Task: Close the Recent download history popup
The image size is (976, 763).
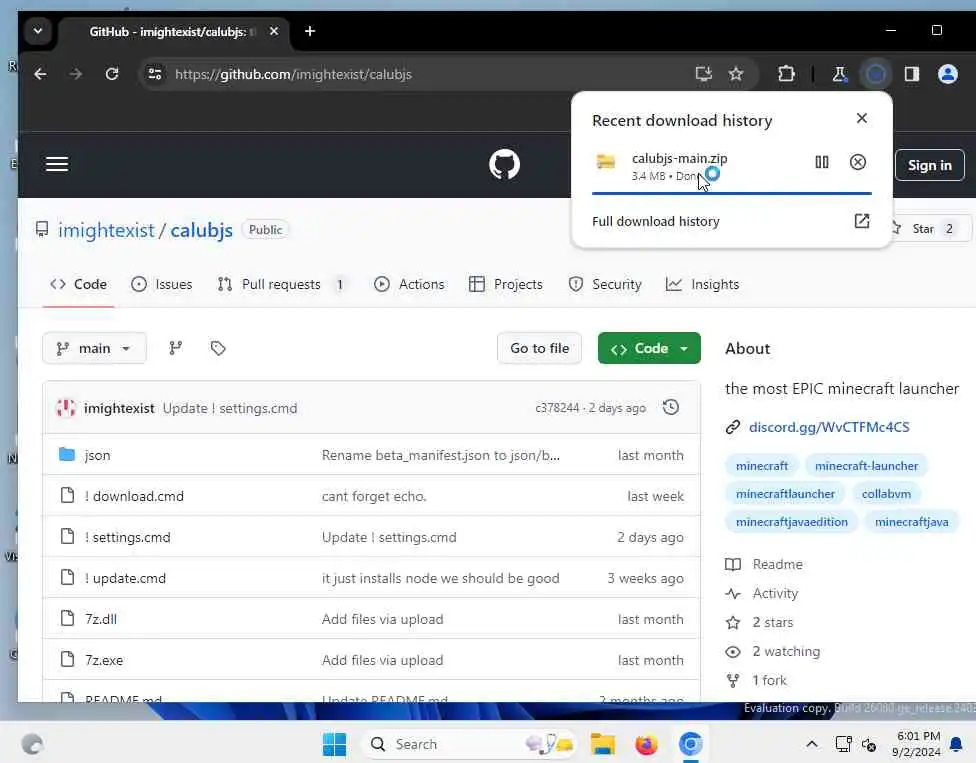Action: tap(861, 118)
